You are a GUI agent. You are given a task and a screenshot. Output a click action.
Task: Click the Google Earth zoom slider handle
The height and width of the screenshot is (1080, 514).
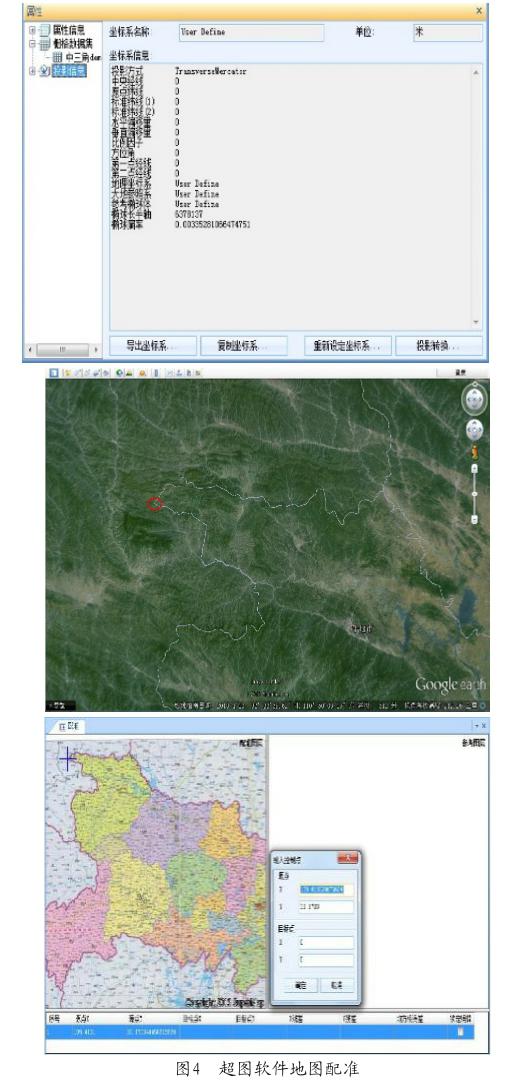(474, 493)
